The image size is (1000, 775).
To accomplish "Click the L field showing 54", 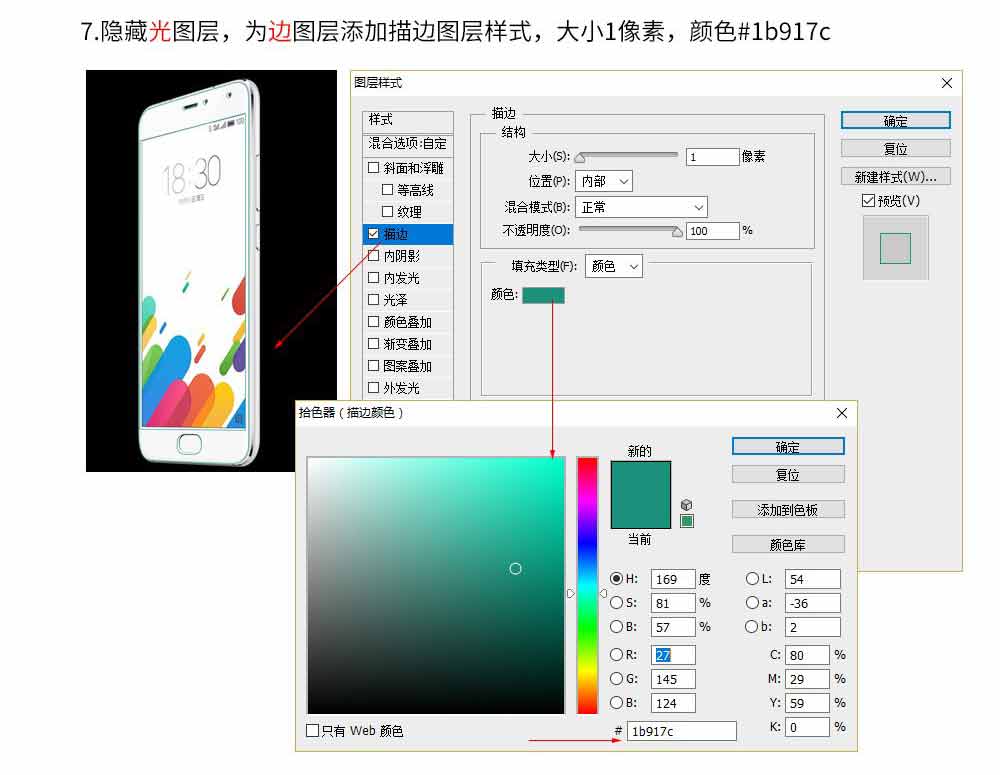I will [x=813, y=579].
